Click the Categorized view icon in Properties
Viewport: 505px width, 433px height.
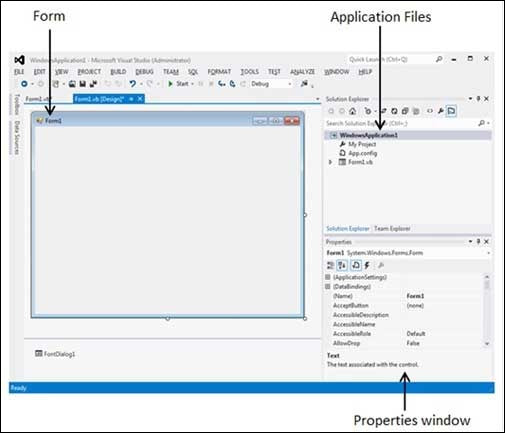[x=330, y=265]
